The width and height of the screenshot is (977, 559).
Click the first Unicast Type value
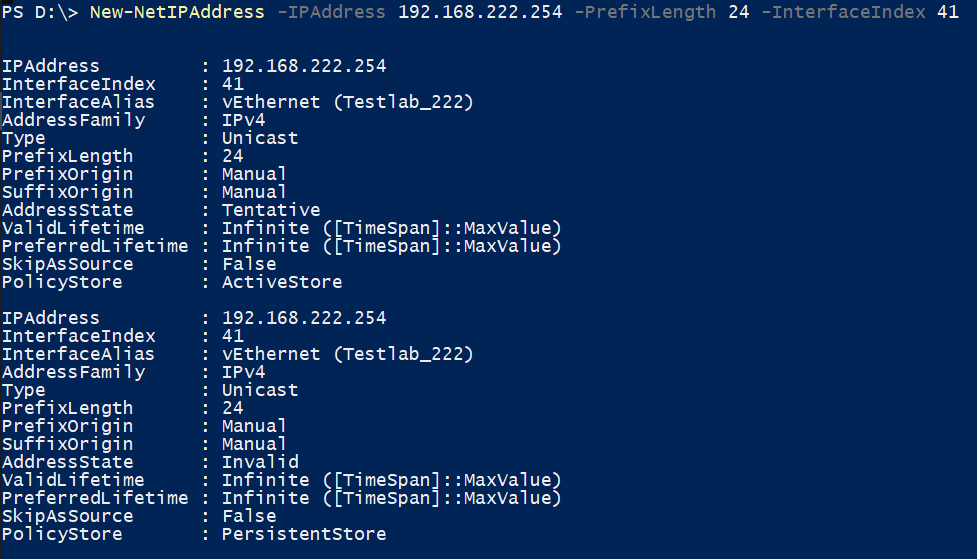(x=260, y=138)
